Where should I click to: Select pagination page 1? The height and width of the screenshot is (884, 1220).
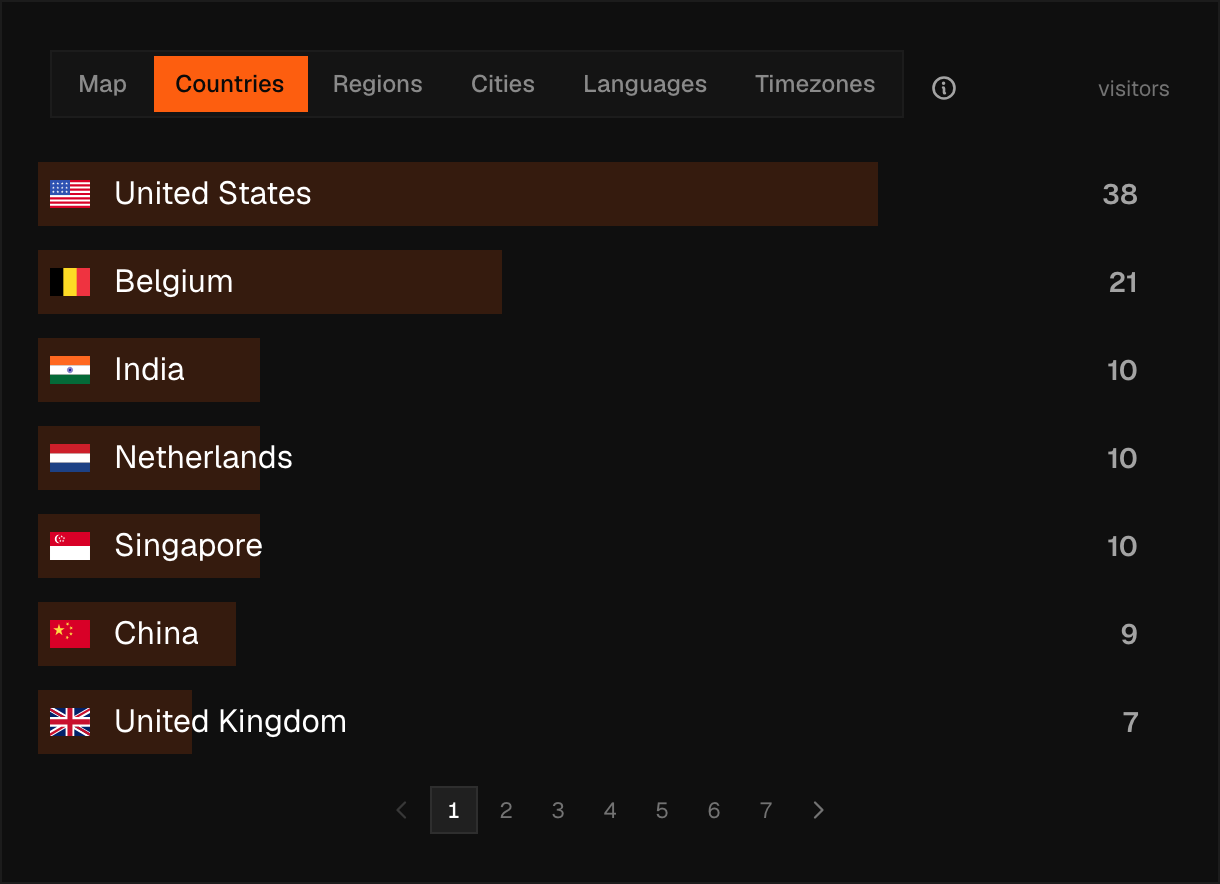(x=454, y=810)
